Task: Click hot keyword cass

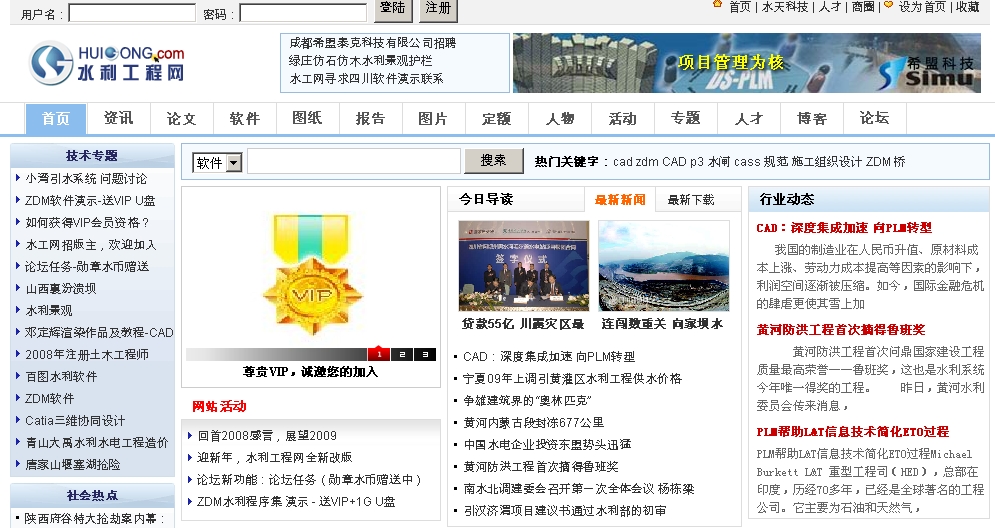Action: point(747,162)
